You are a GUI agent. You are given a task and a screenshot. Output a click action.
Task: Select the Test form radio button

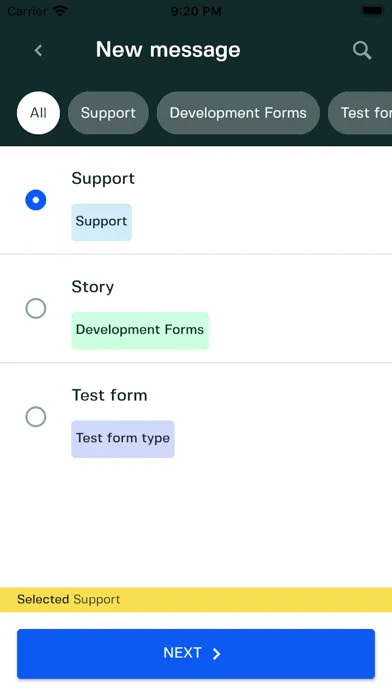(x=36, y=416)
